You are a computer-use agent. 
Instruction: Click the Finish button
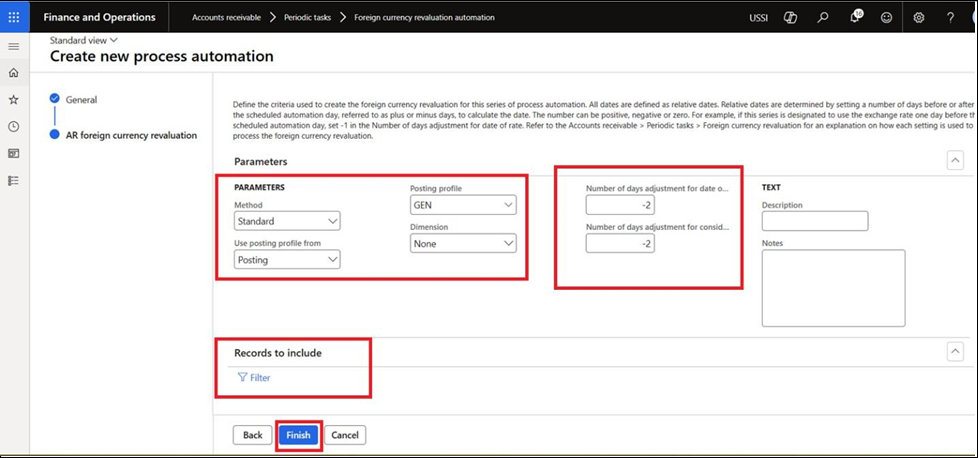coord(298,435)
